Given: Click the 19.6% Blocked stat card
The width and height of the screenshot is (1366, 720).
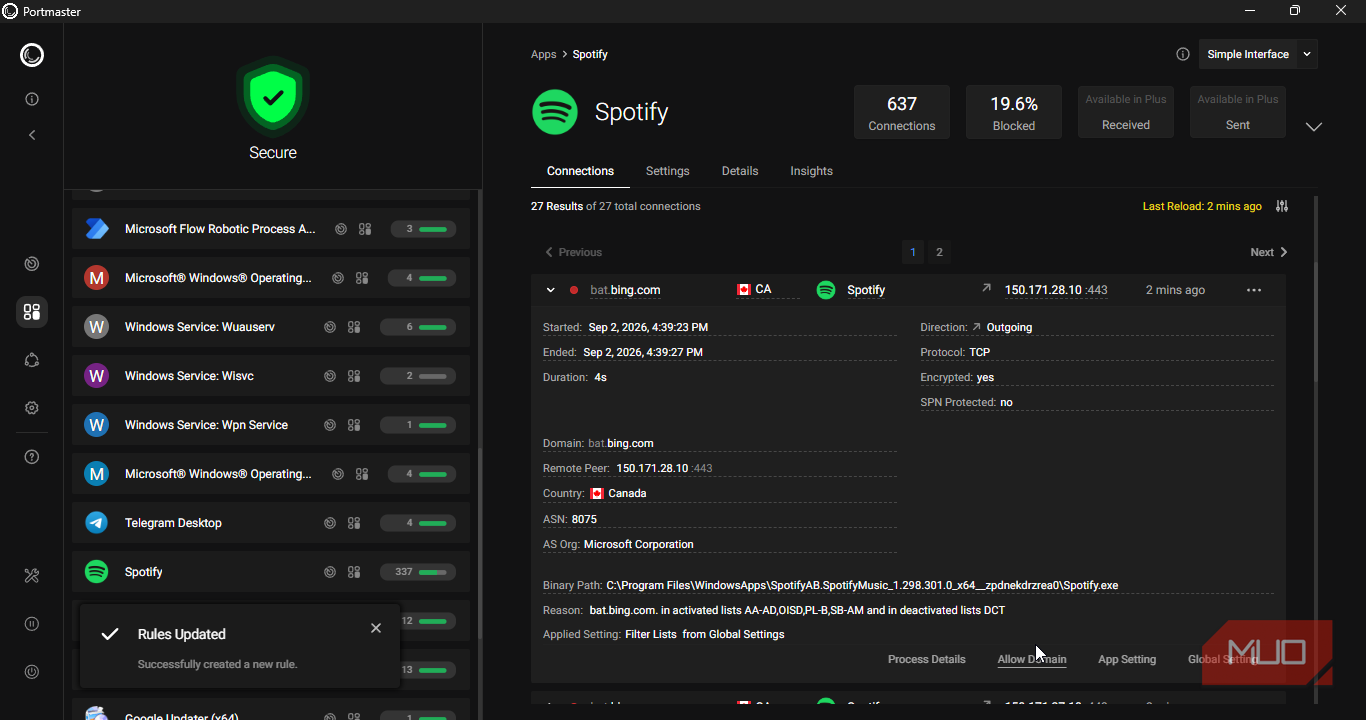Looking at the screenshot, I should [x=1014, y=112].
